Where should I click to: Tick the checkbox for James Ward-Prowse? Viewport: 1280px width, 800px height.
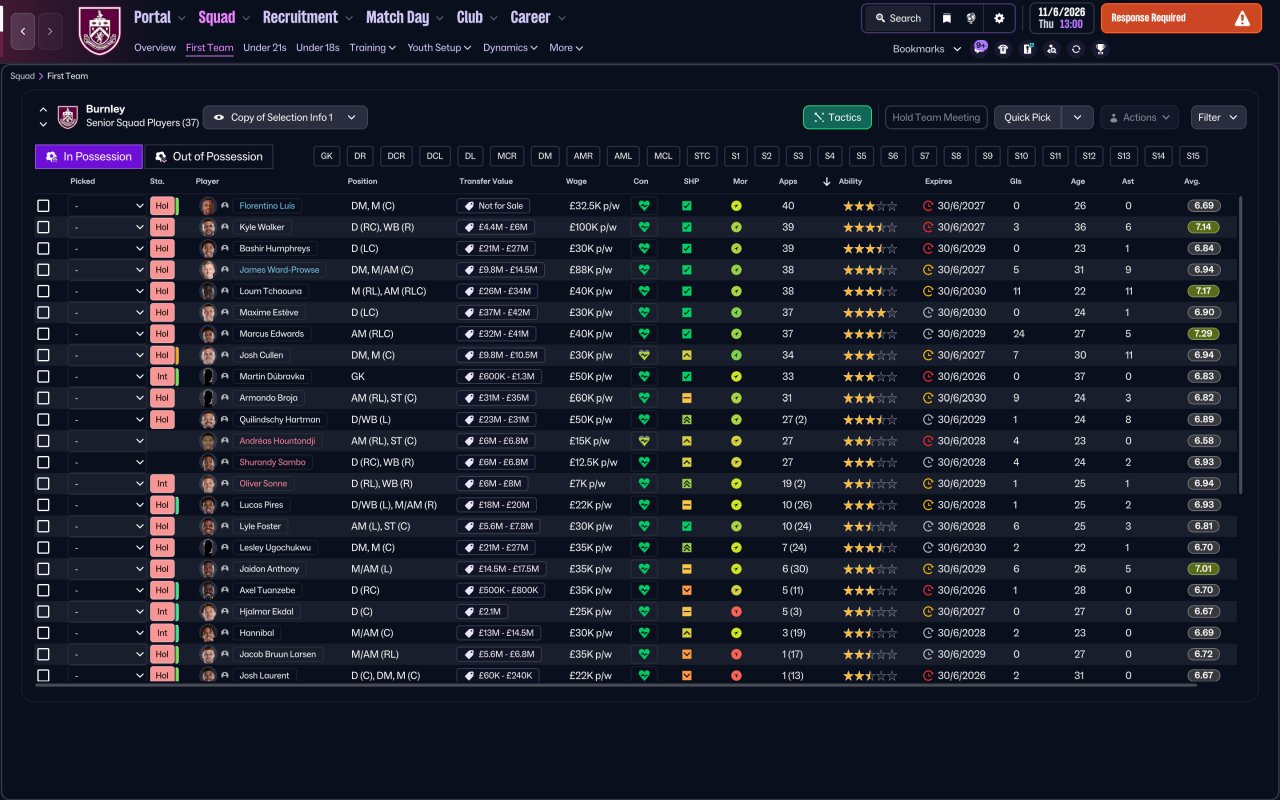coord(43,270)
